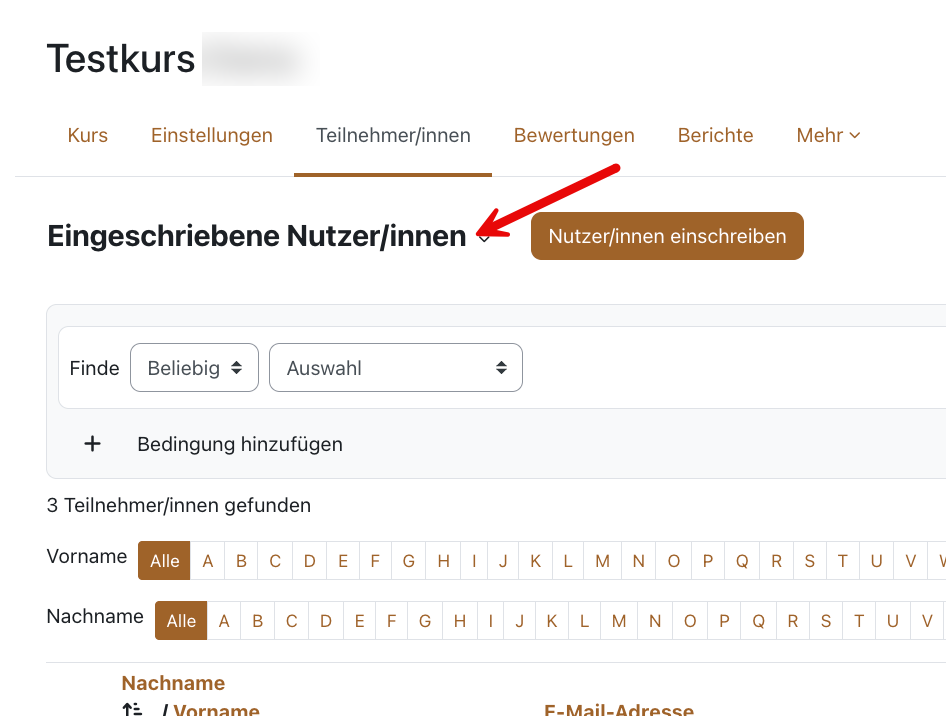The height and width of the screenshot is (716, 946).
Task: Filter Vorname by letter U
Action: point(877,561)
